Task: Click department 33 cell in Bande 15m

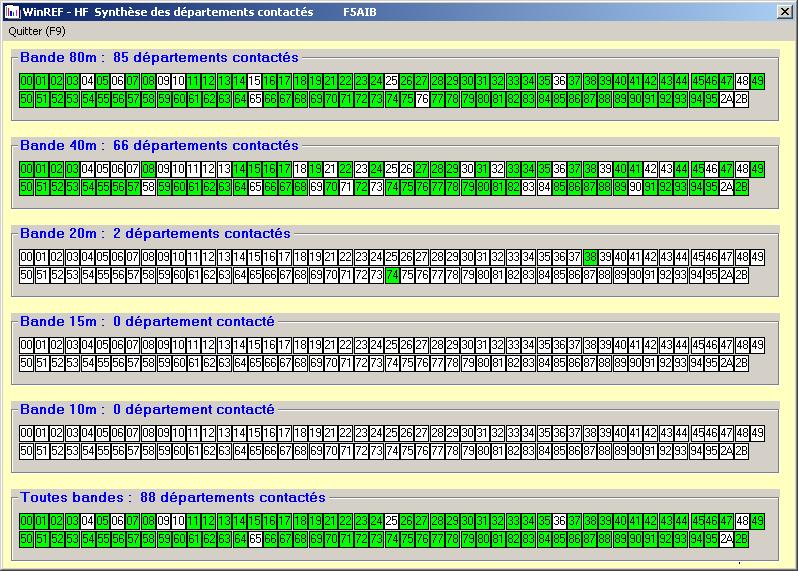Action: point(513,345)
